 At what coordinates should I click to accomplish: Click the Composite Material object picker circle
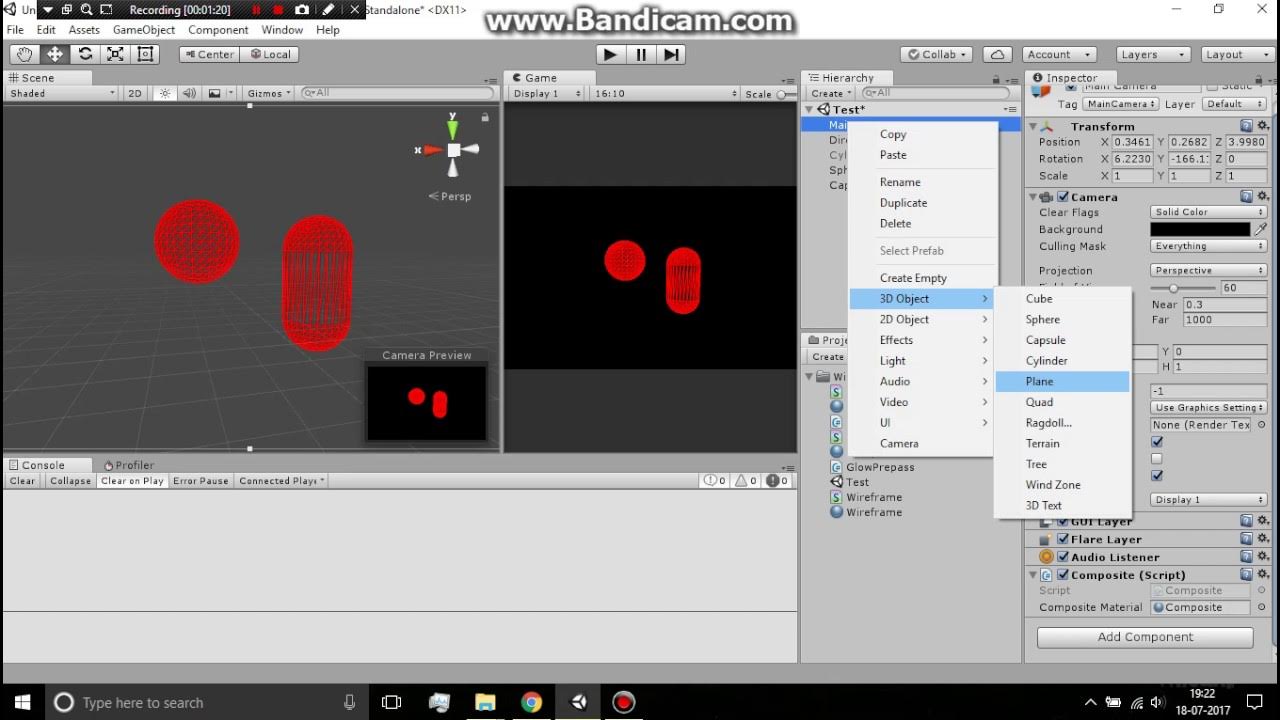point(1261,607)
